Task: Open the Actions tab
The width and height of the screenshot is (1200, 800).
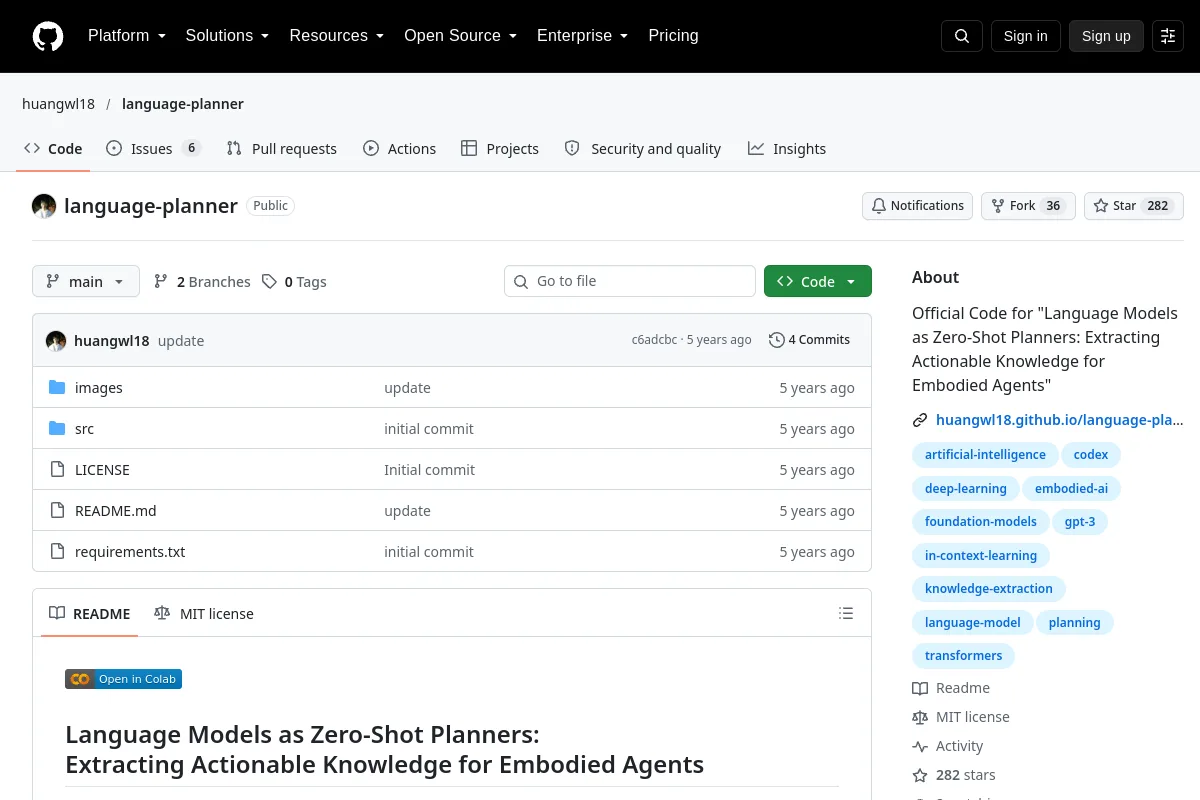Action: 399,149
